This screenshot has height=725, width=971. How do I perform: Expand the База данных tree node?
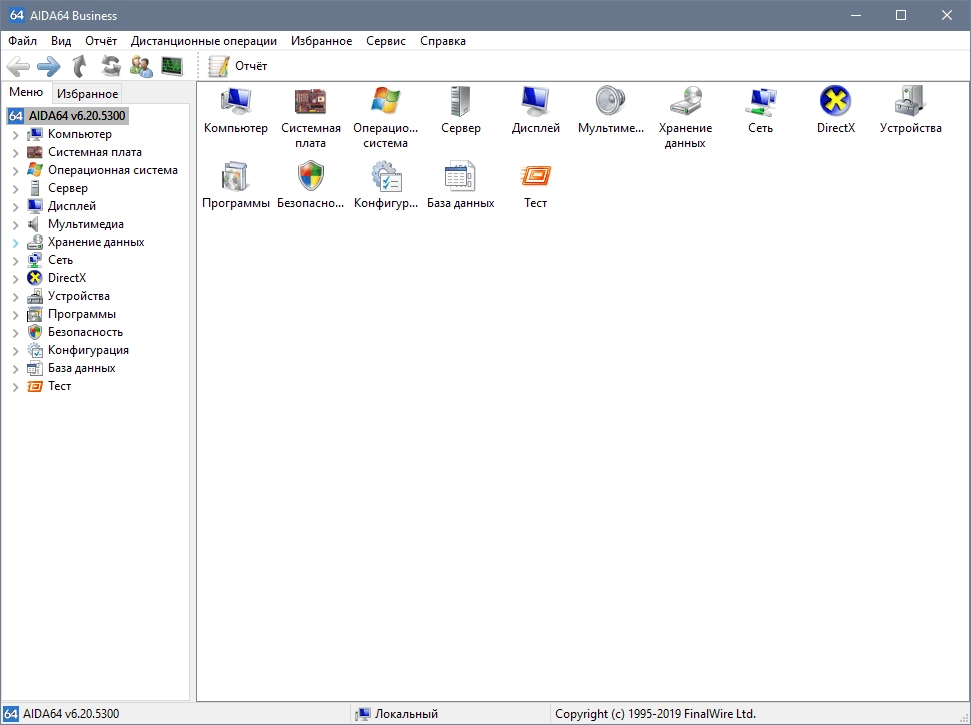point(15,369)
